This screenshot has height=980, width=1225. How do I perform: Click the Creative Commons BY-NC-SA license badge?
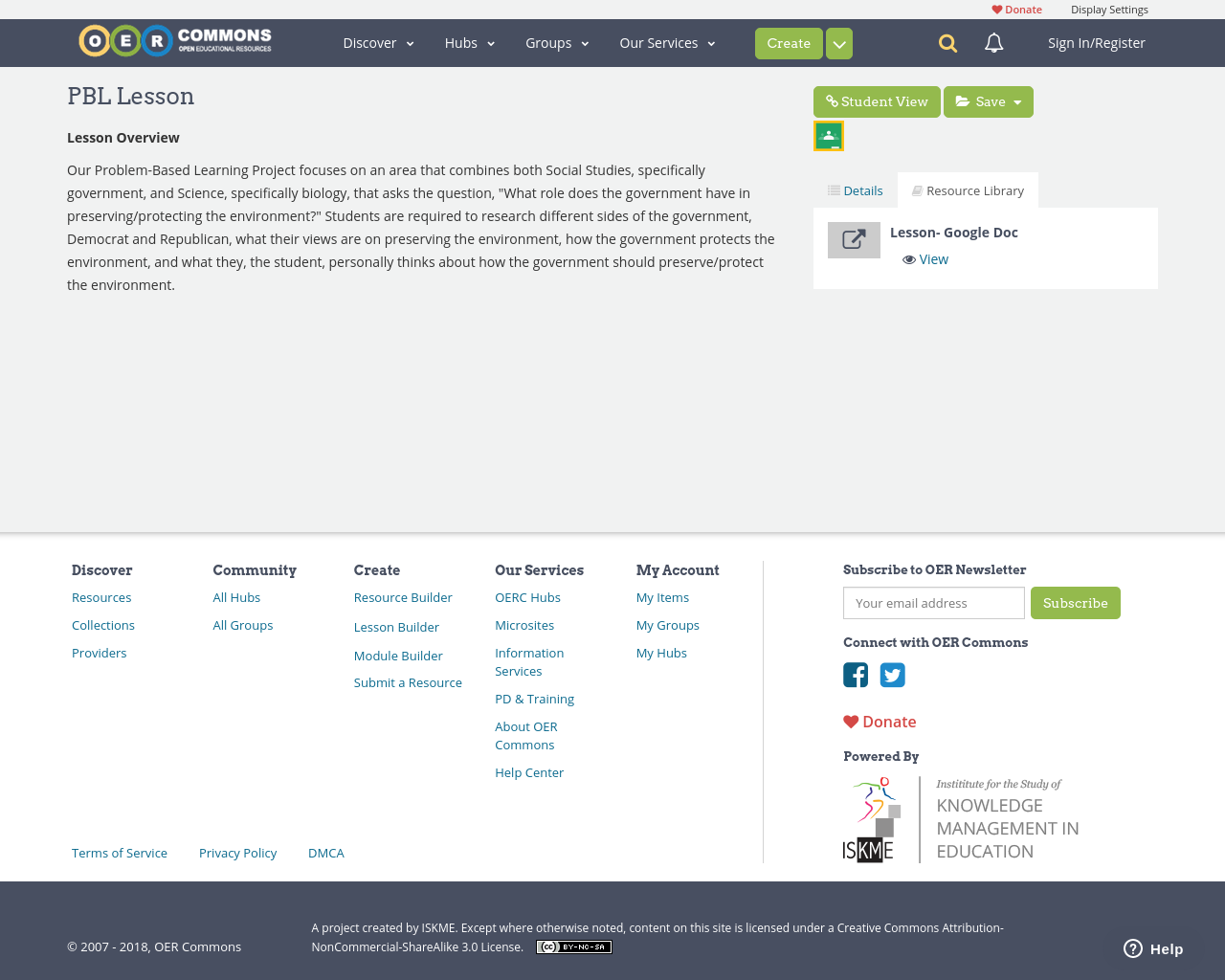[573, 946]
